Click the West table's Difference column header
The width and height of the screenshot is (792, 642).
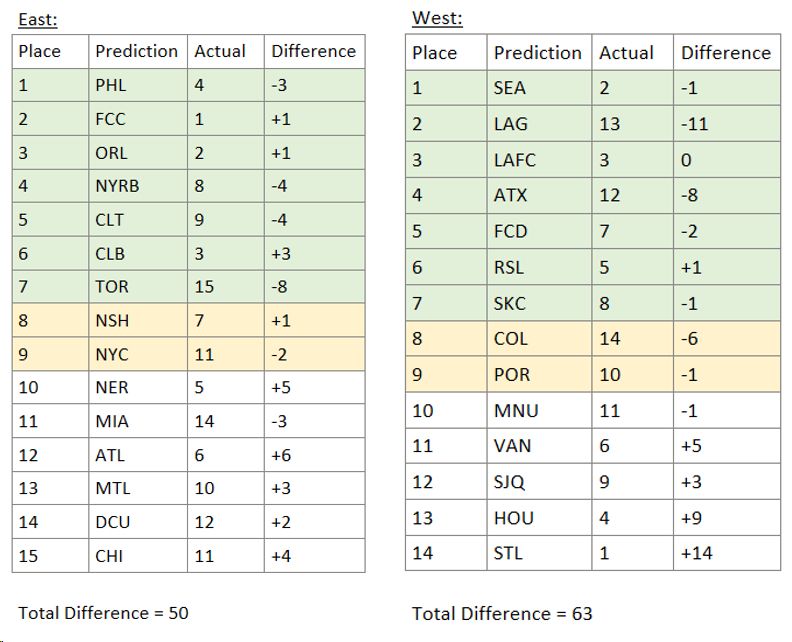point(726,53)
